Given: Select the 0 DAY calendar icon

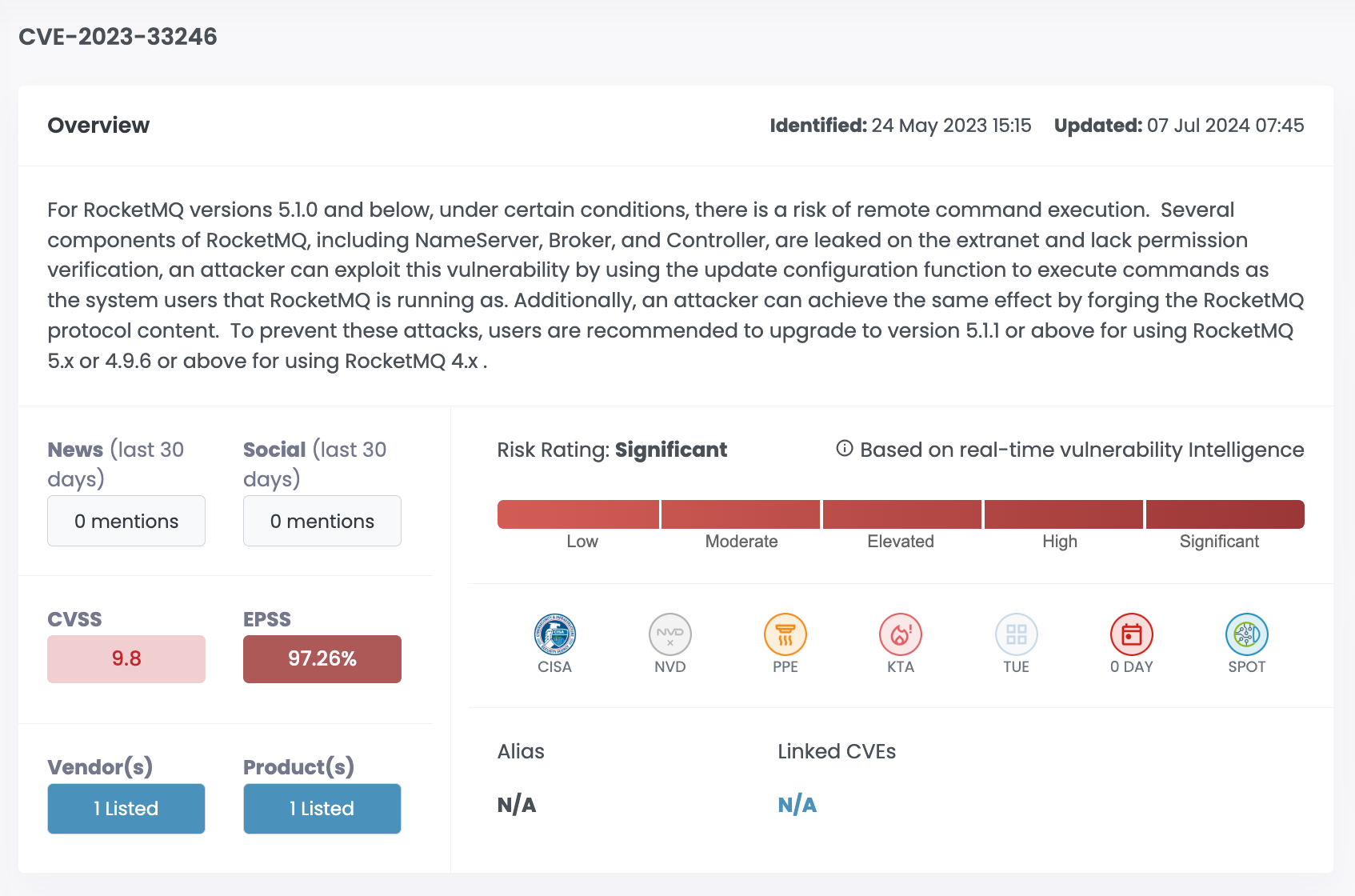Looking at the screenshot, I should [x=1132, y=634].
